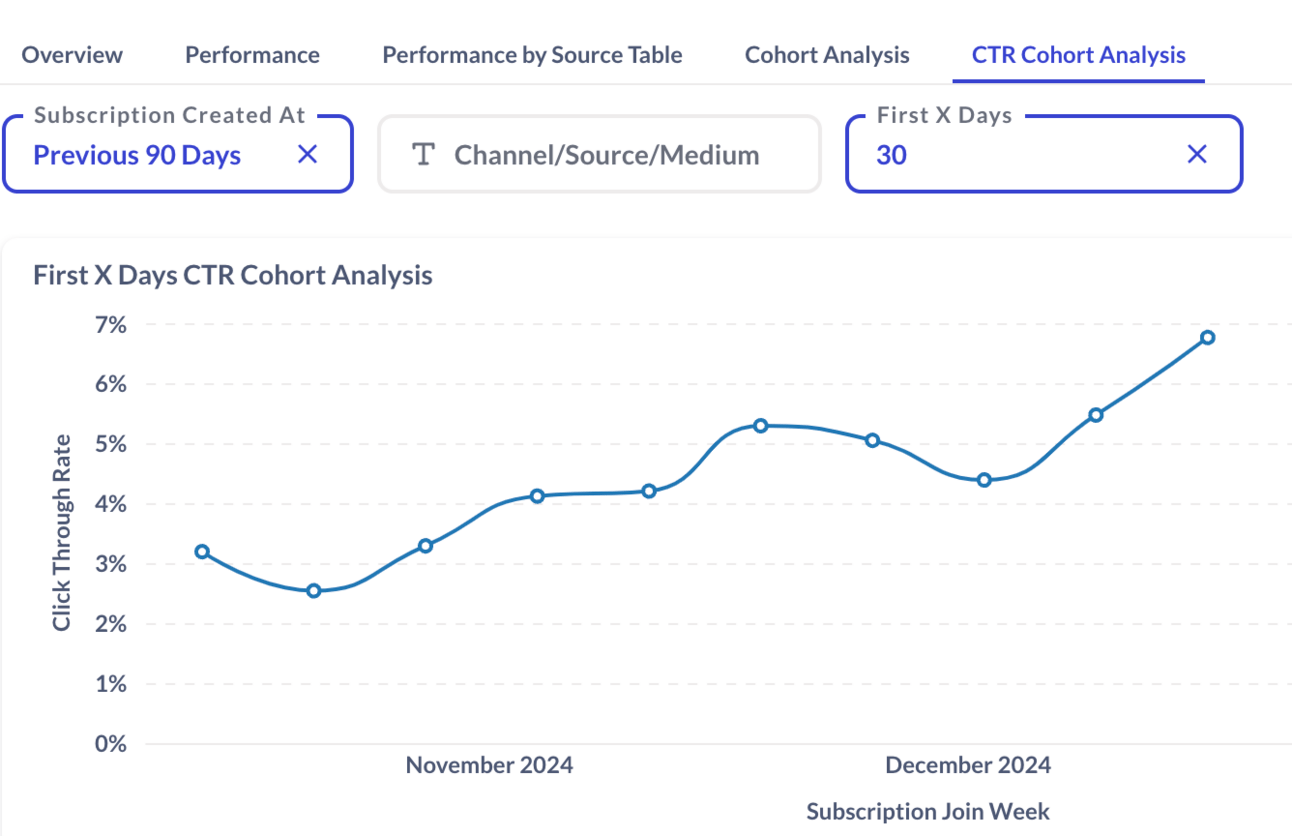Click the data point at 5.5%
The image size is (1292, 836).
click(1096, 414)
